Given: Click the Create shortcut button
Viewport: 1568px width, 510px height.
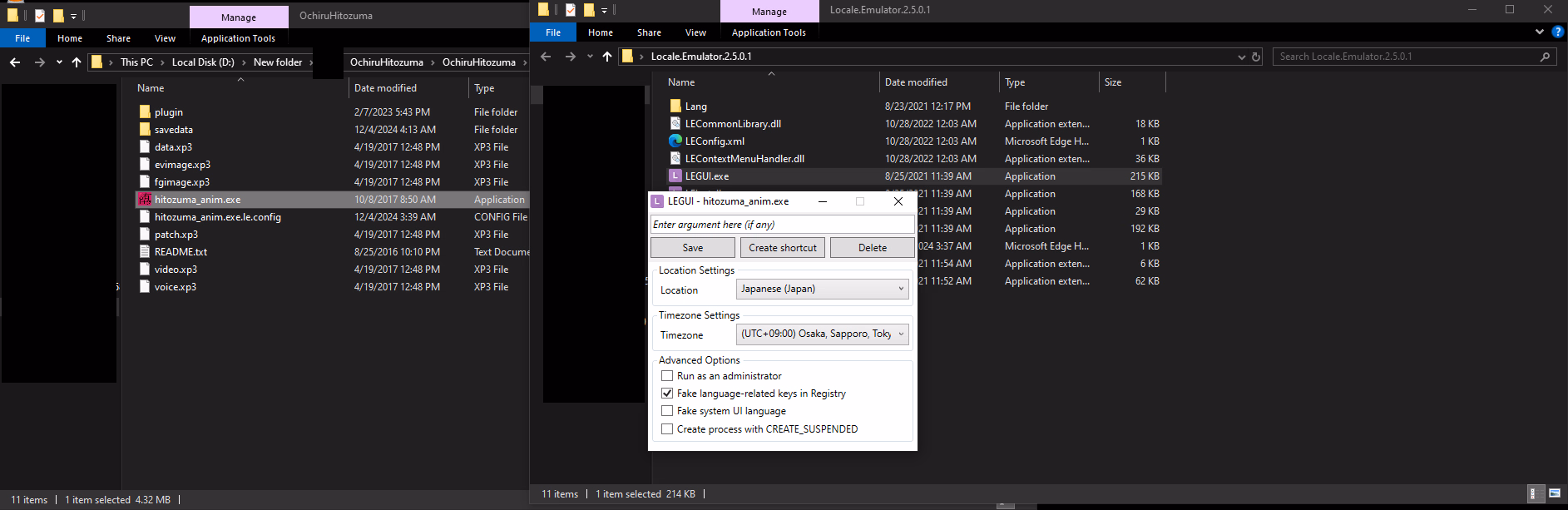Looking at the screenshot, I should coord(782,248).
